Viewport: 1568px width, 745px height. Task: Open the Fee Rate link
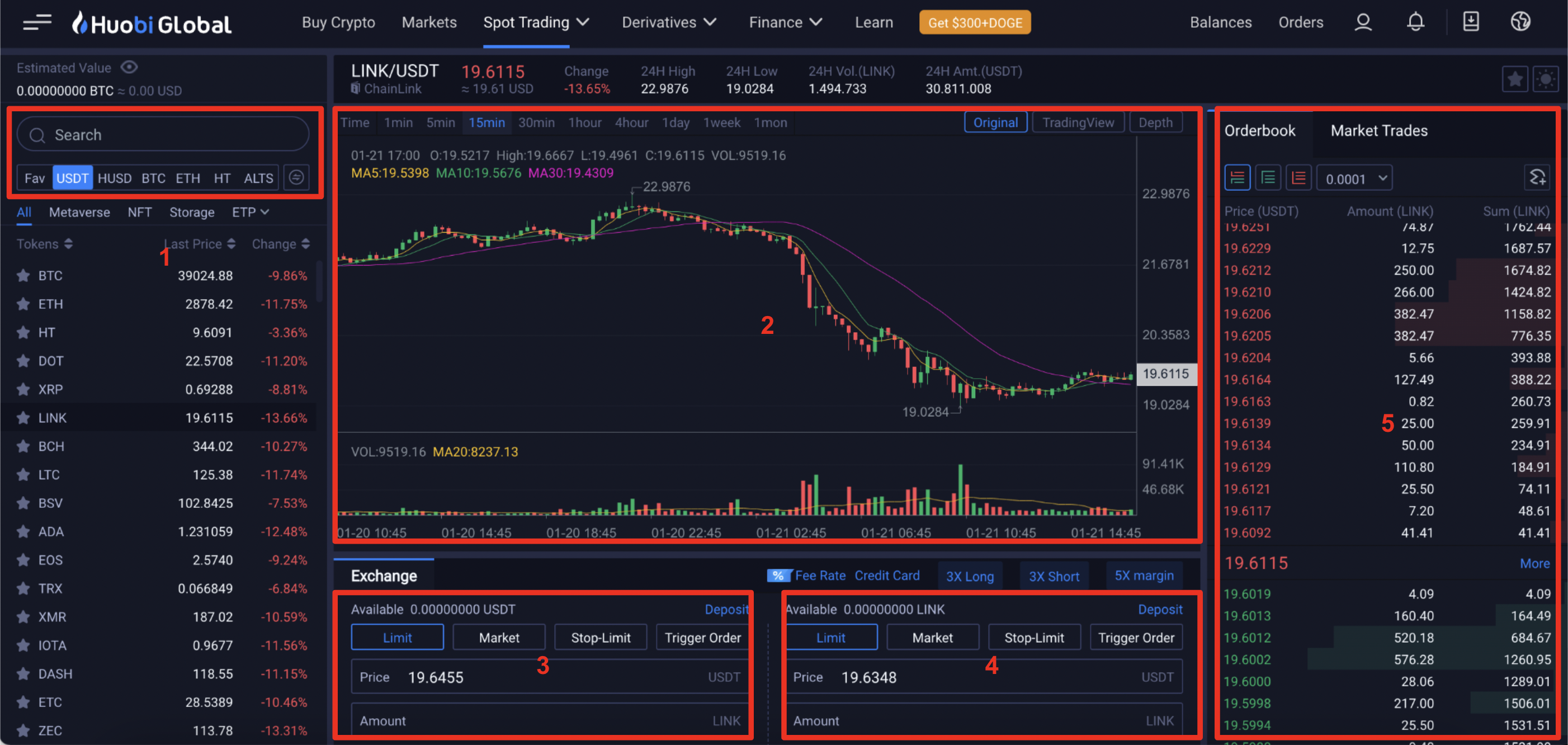pyautogui.click(x=819, y=575)
